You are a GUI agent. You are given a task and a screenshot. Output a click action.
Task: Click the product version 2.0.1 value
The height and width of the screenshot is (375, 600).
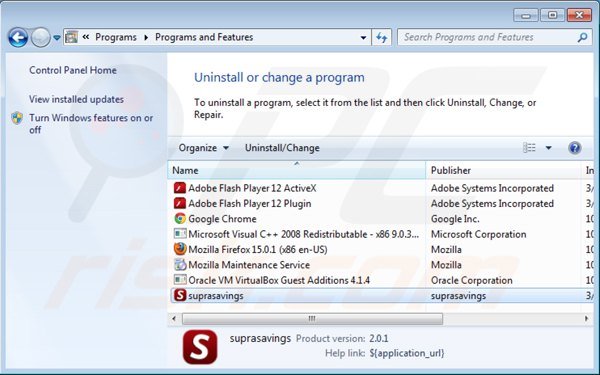(379, 338)
